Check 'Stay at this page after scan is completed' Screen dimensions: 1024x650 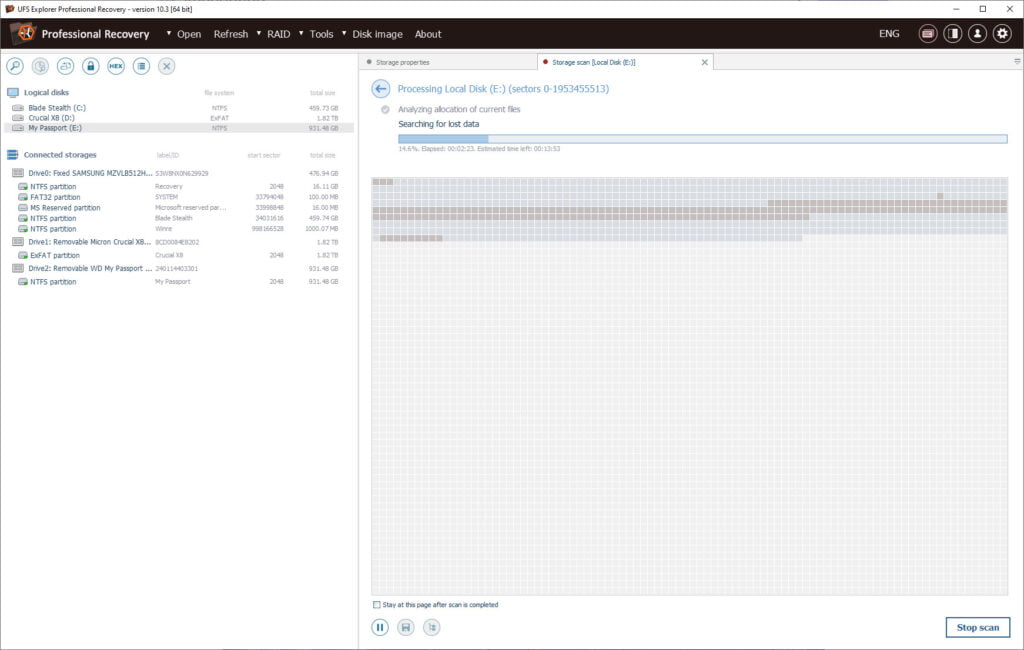pyautogui.click(x=376, y=605)
